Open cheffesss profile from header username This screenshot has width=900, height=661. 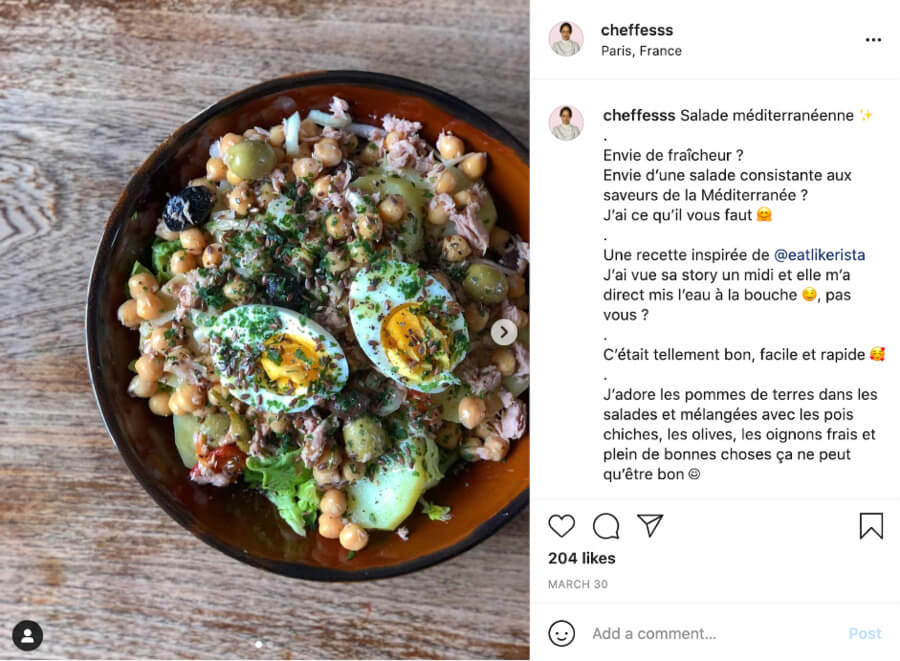point(637,30)
